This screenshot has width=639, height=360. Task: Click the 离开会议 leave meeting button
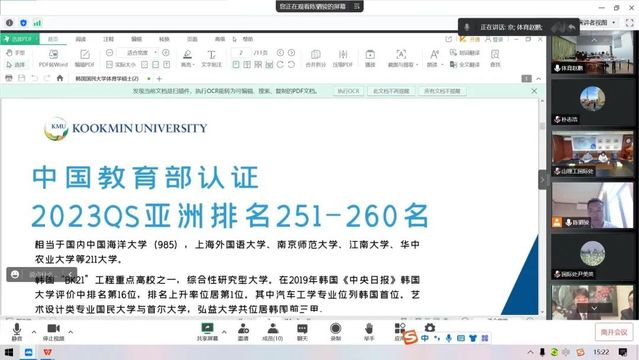point(614,332)
